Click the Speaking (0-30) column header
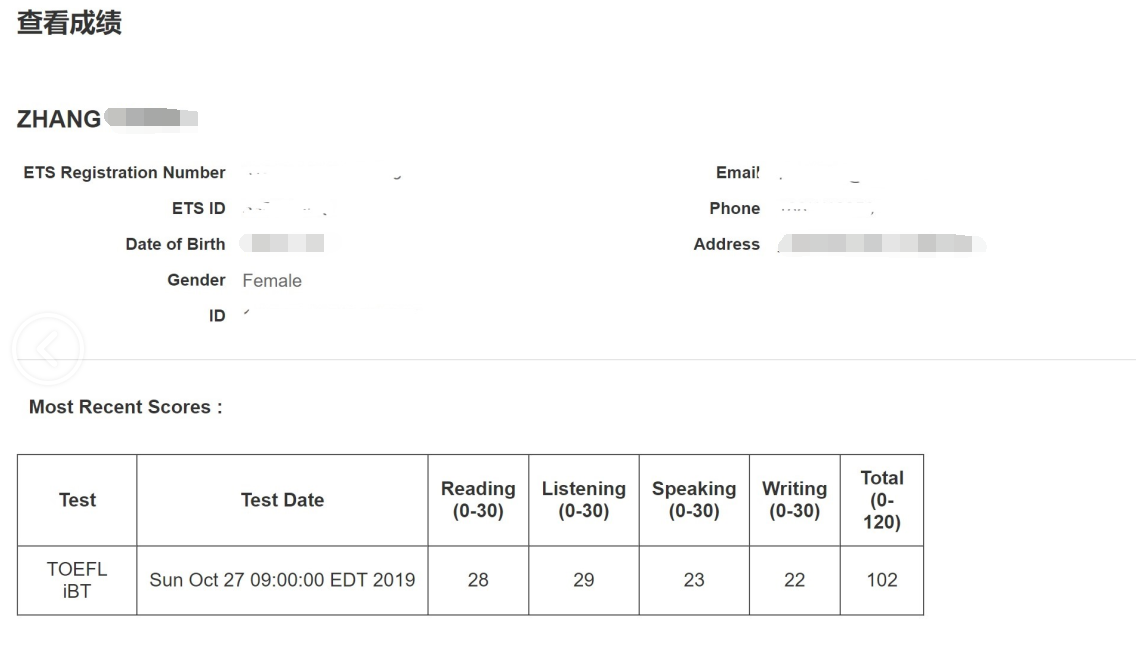1136x646 pixels. pyautogui.click(x=694, y=500)
